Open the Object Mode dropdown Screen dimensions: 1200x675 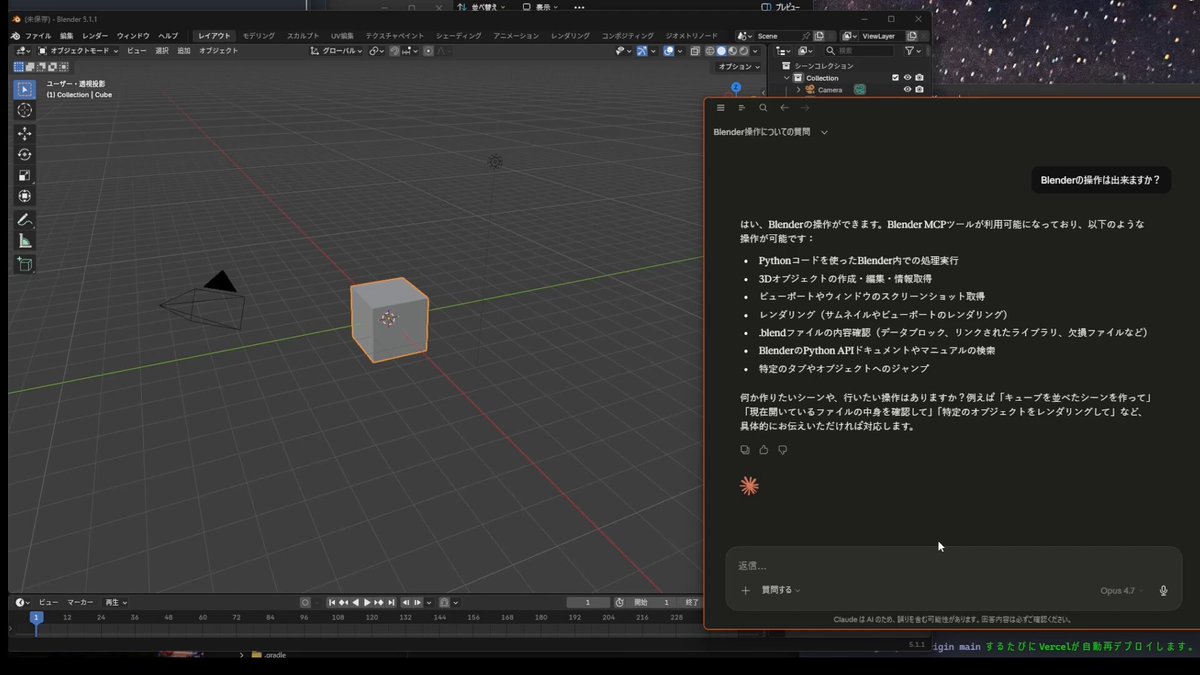[x=78, y=51]
